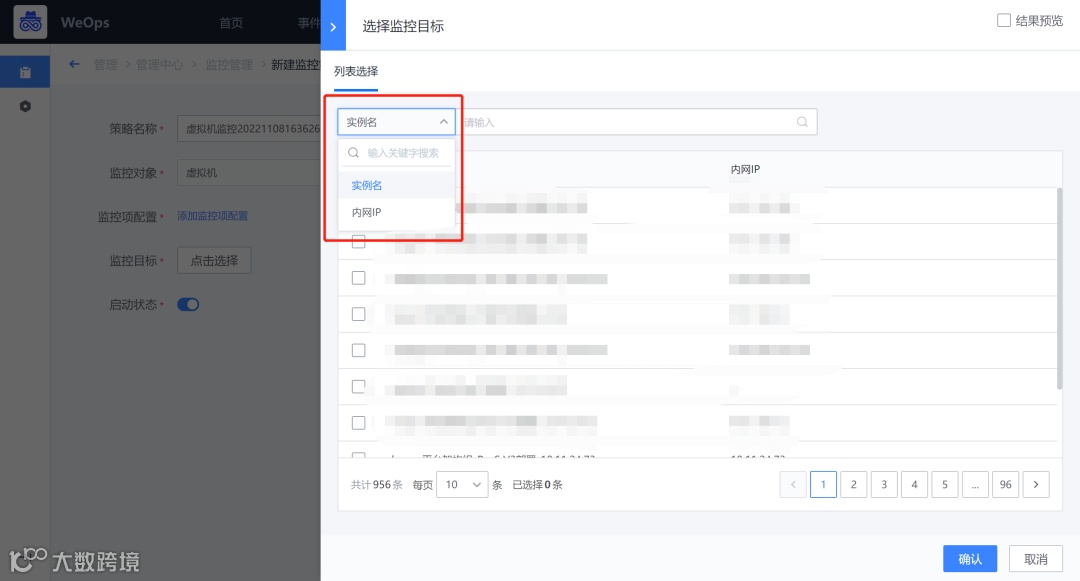Click 管理 in the breadcrumb

point(105,65)
